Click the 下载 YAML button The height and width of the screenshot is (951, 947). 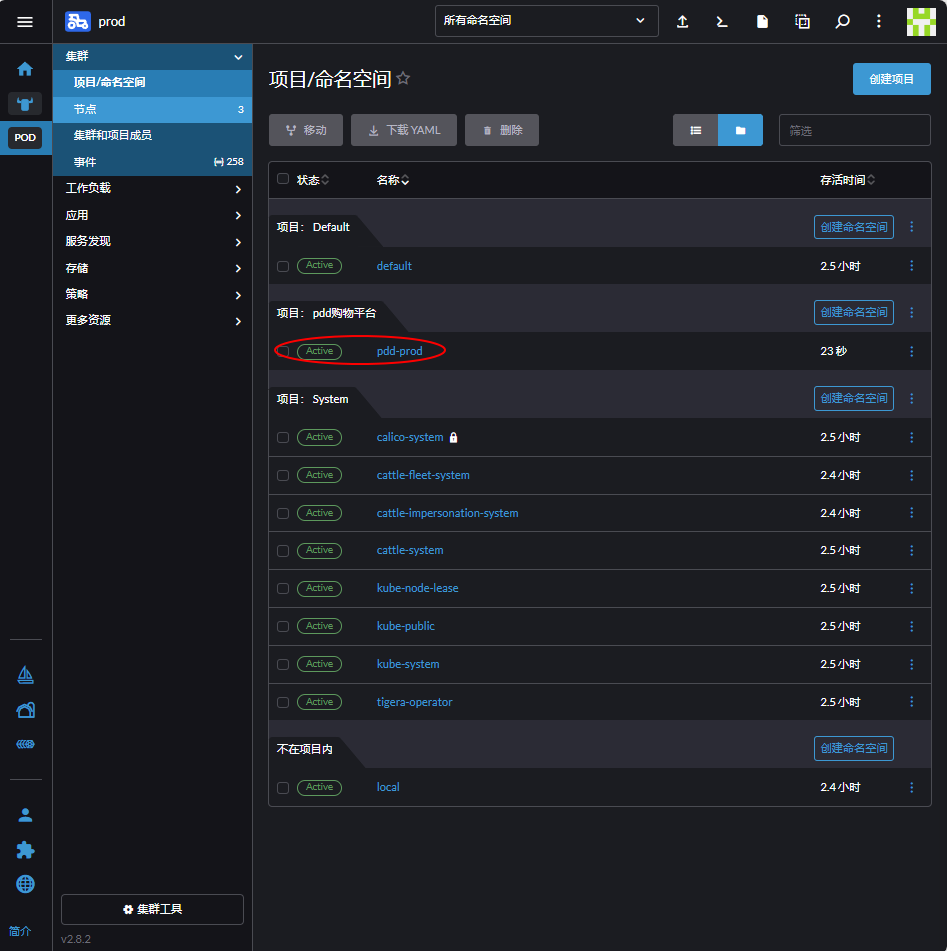coord(403,130)
